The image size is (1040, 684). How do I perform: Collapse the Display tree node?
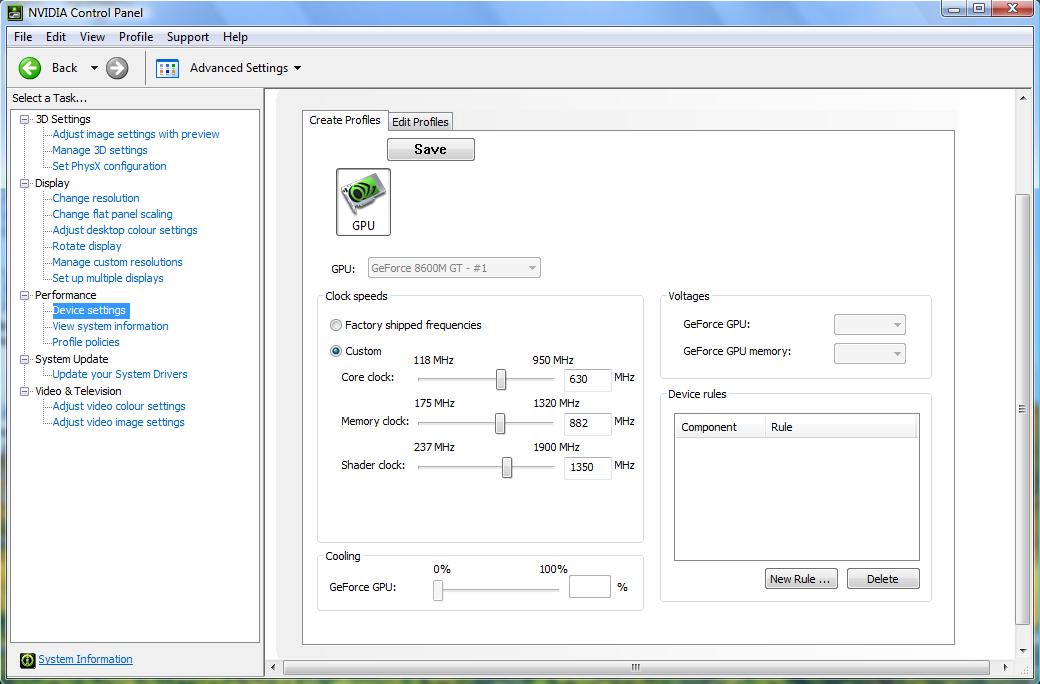pyautogui.click(x=25, y=183)
